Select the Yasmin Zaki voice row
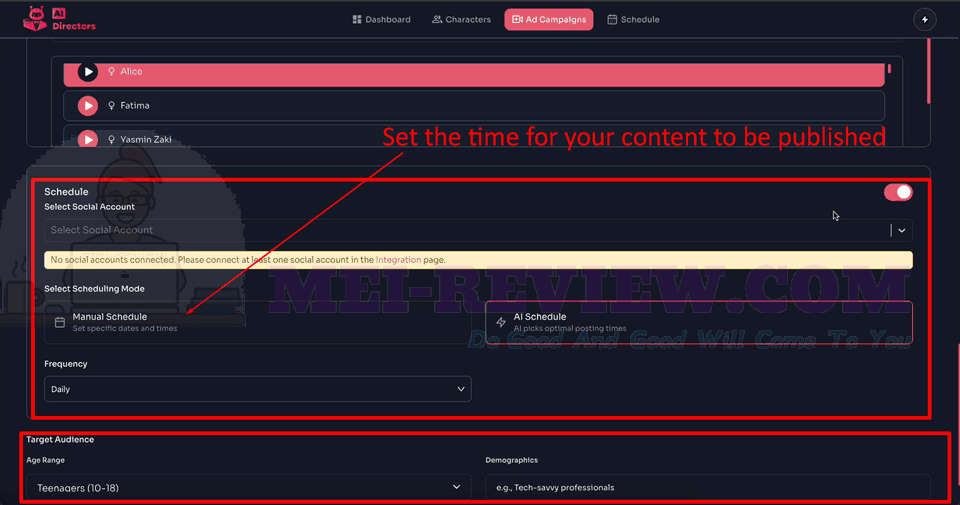The image size is (960, 505). pos(474,137)
